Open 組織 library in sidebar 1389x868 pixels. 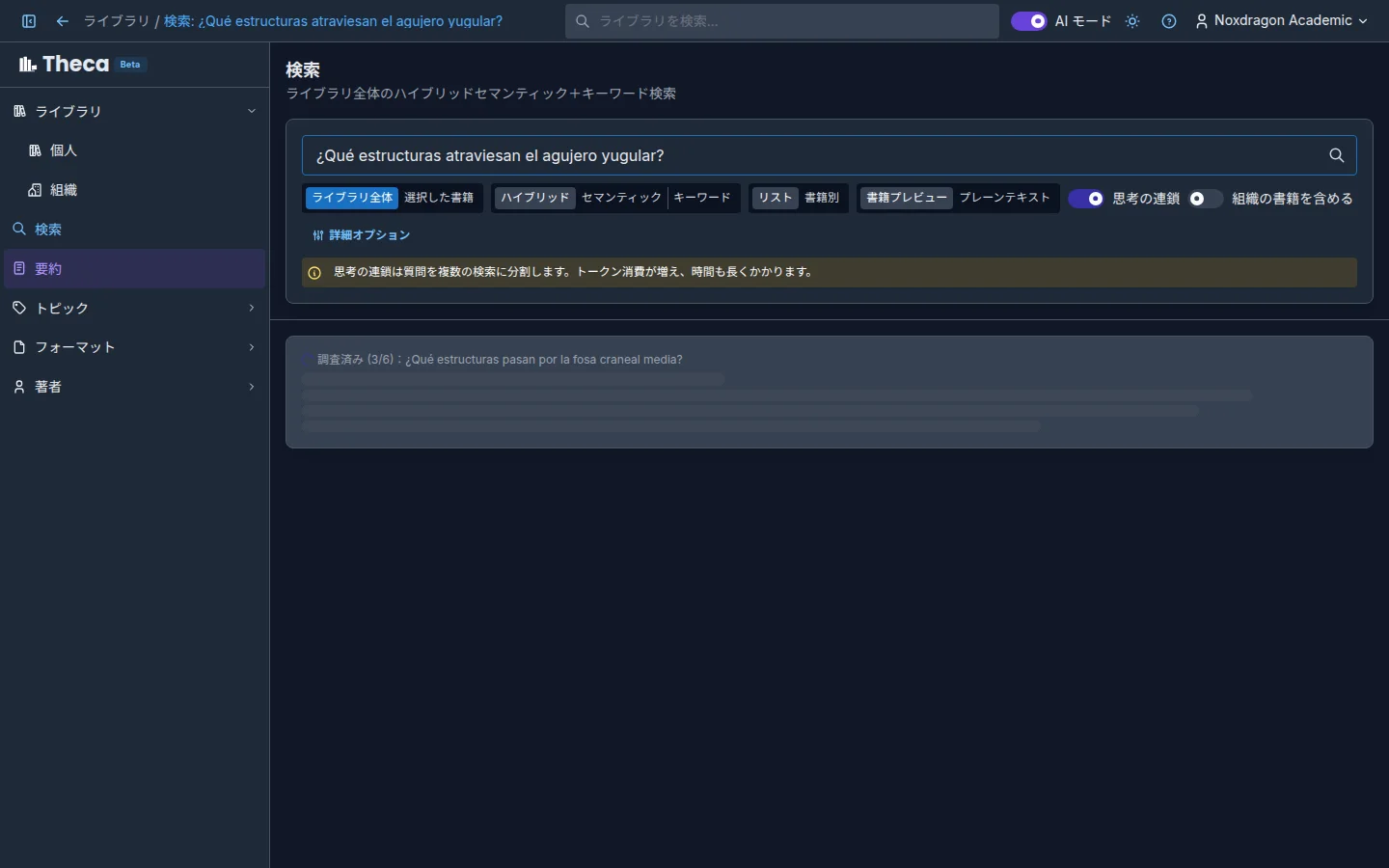[x=135, y=190]
